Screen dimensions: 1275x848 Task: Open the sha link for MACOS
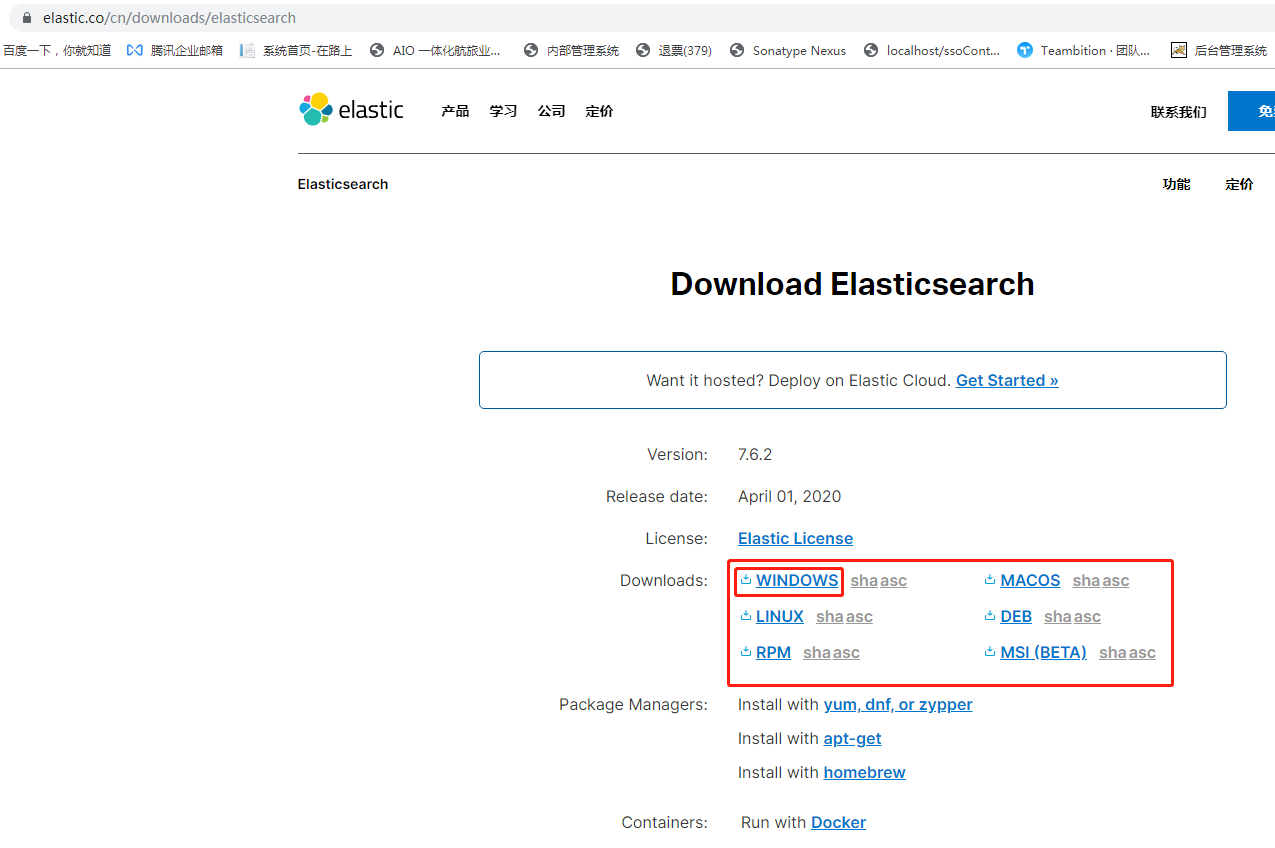pyautogui.click(x=1086, y=580)
